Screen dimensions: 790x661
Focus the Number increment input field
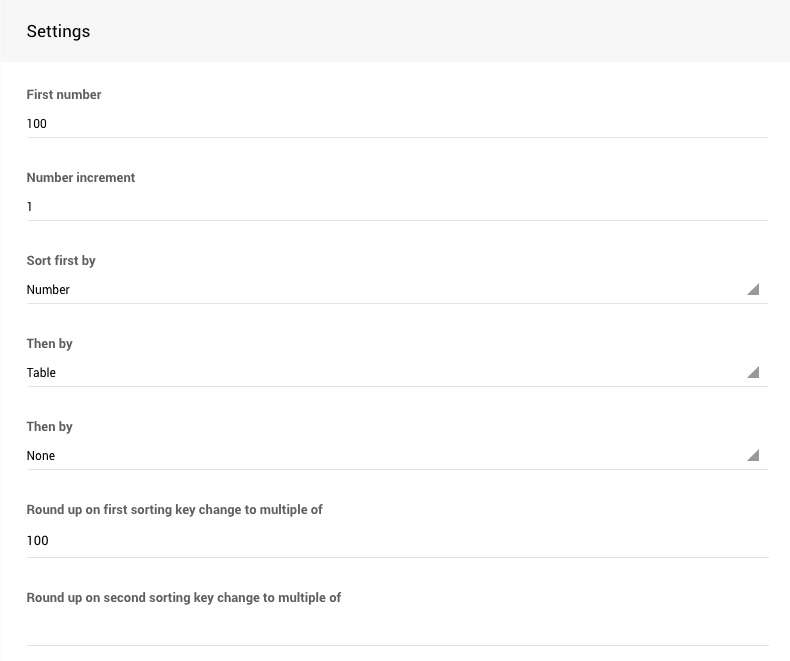(396, 207)
